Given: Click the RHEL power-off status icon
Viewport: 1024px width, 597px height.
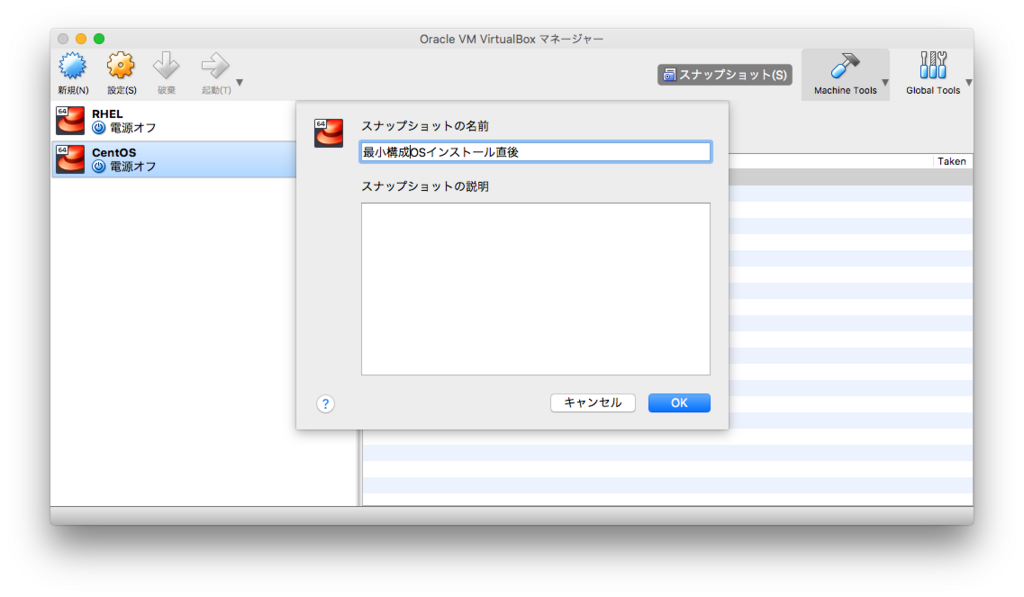Looking at the screenshot, I should (x=99, y=128).
